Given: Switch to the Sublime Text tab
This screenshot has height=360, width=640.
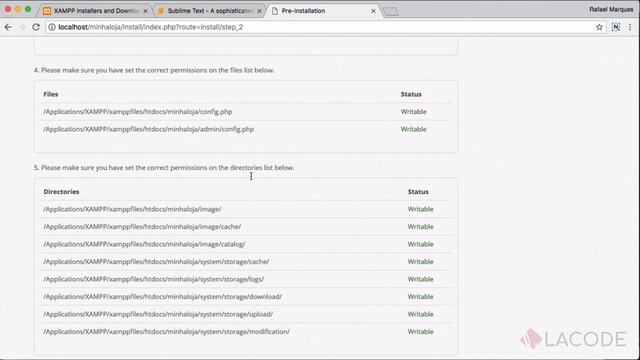Looking at the screenshot, I should tap(209, 11).
